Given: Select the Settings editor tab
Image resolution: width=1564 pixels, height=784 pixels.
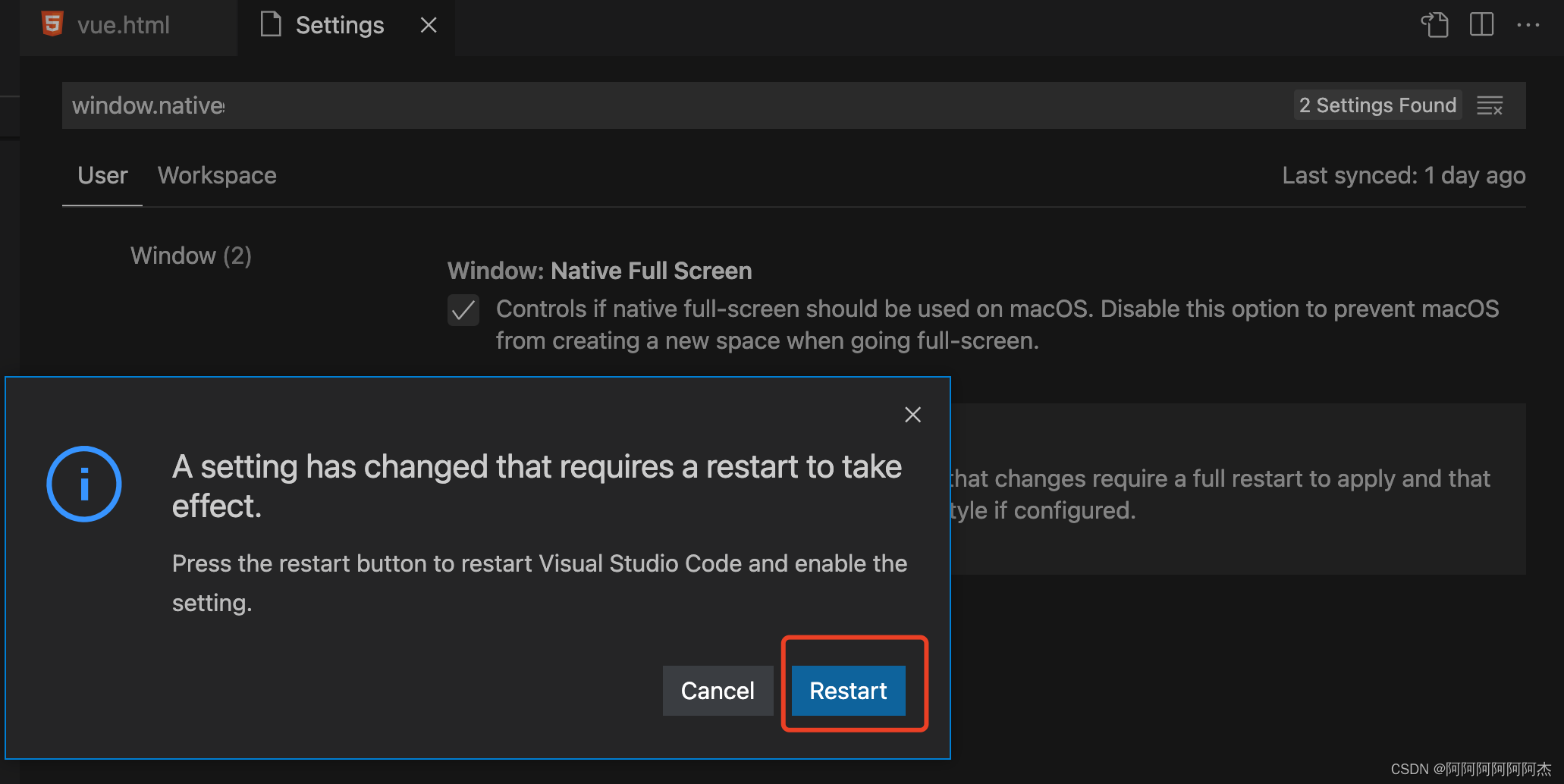Looking at the screenshot, I should 346,26.
